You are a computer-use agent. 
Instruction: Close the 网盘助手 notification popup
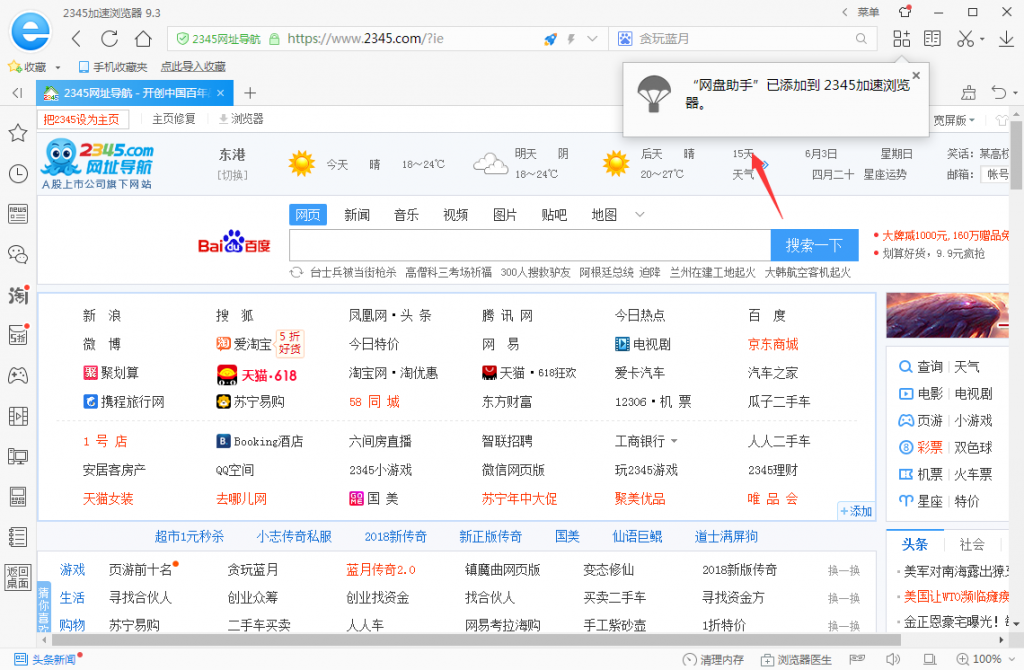point(916,76)
